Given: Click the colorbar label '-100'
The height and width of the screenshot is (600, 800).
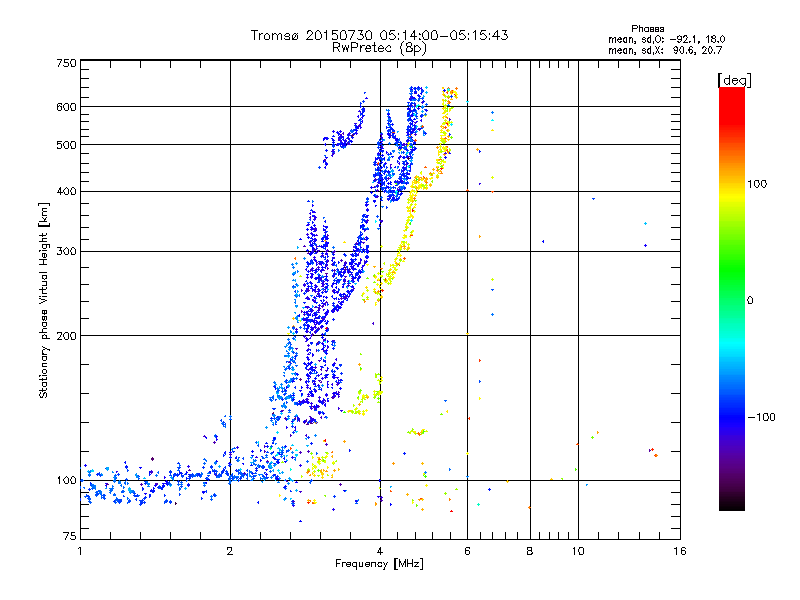Looking at the screenshot, I should pos(761,417).
